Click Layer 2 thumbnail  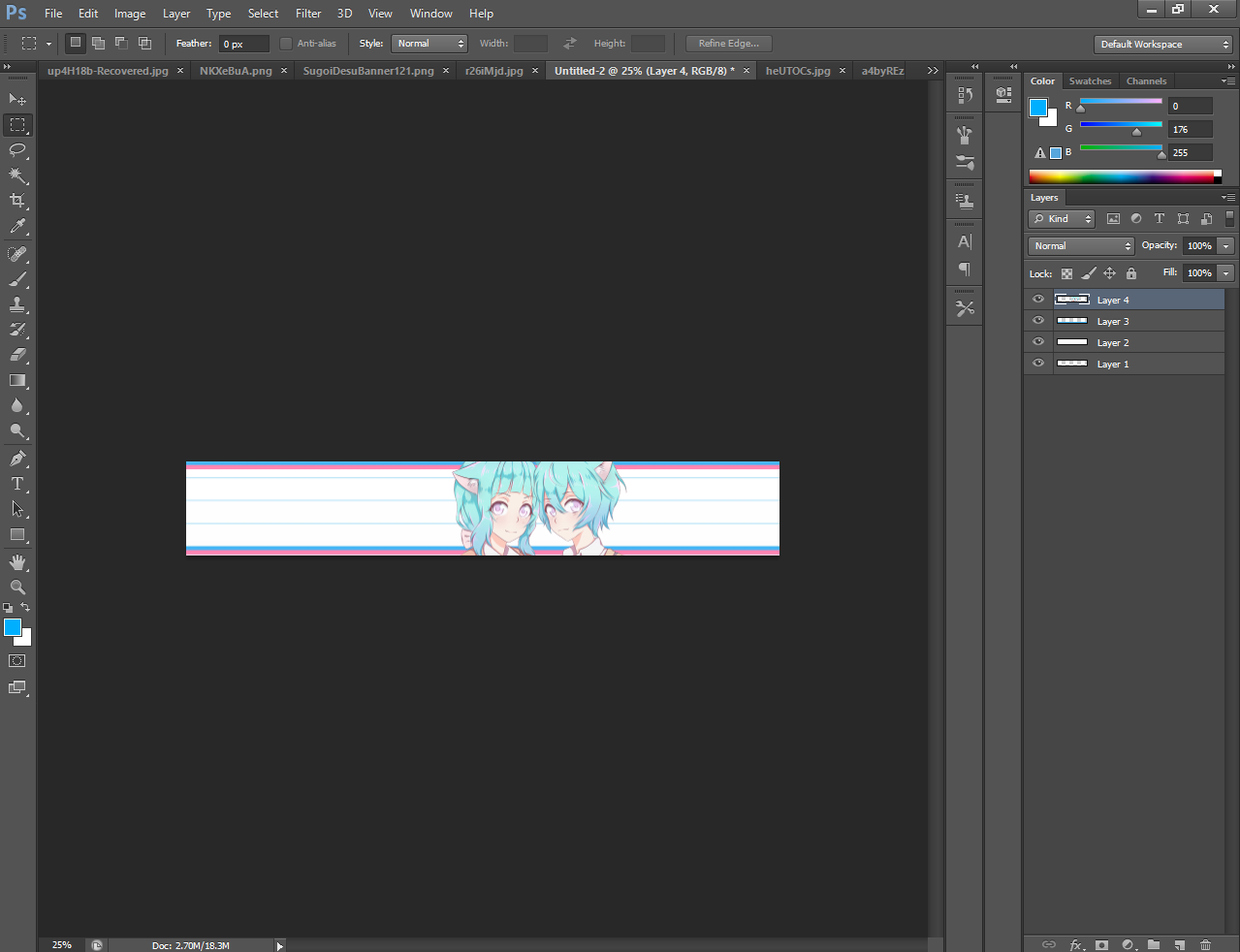(x=1072, y=342)
